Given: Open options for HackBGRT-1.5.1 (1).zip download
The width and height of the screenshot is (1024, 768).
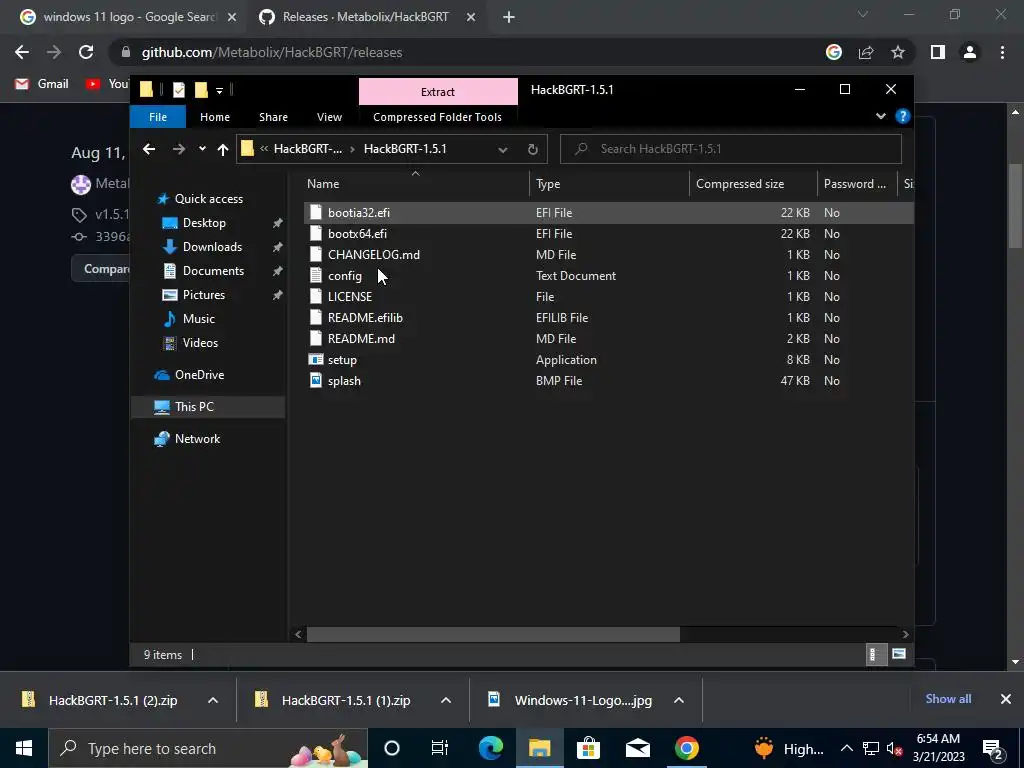Looking at the screenshot, I should coord(446,700).
